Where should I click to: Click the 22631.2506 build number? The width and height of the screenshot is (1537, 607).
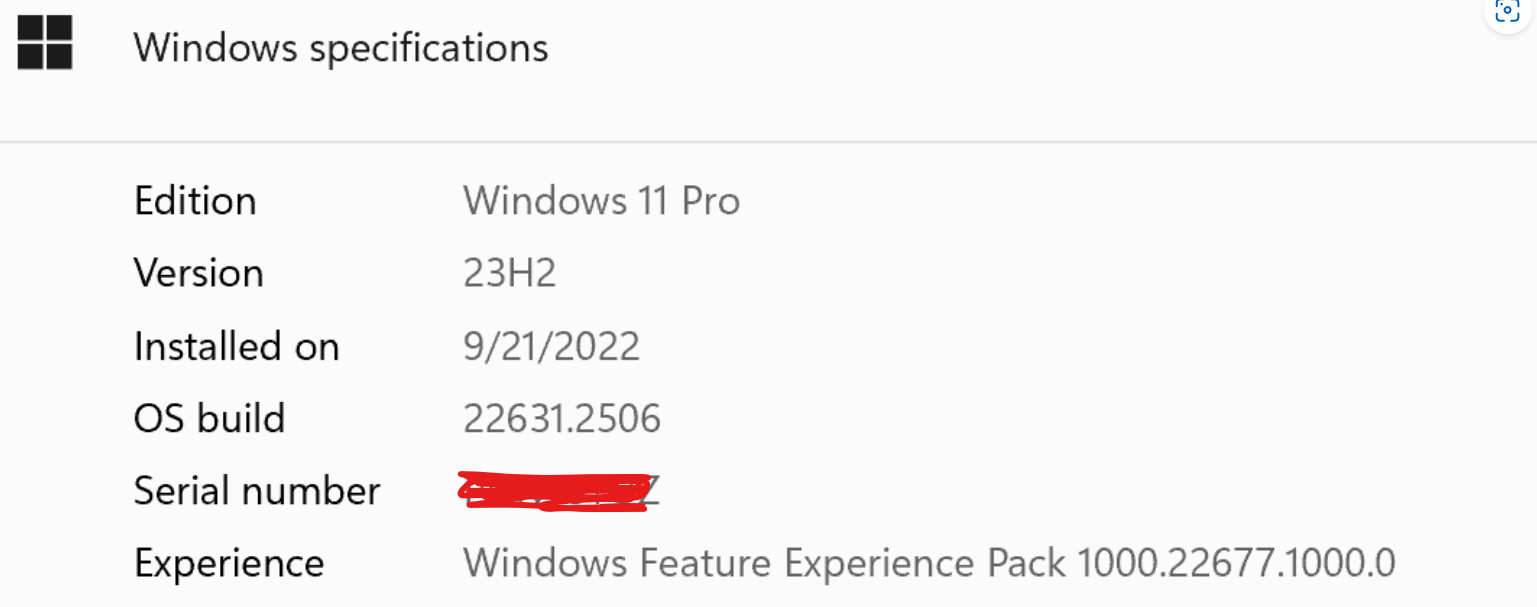click(x=562, y=418)
